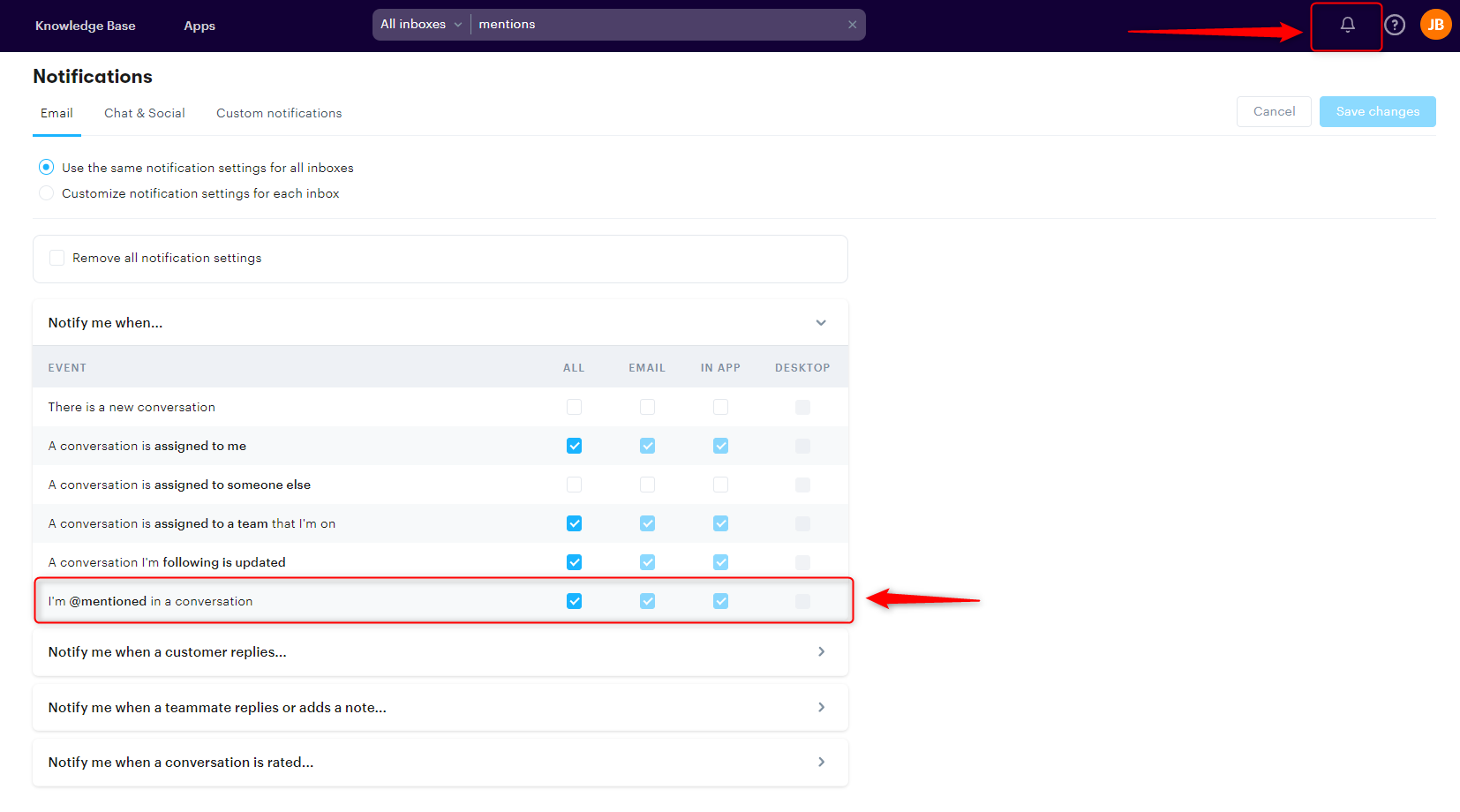
Task: Check Remove all notification settings
Action: click(x=56, y=258)
